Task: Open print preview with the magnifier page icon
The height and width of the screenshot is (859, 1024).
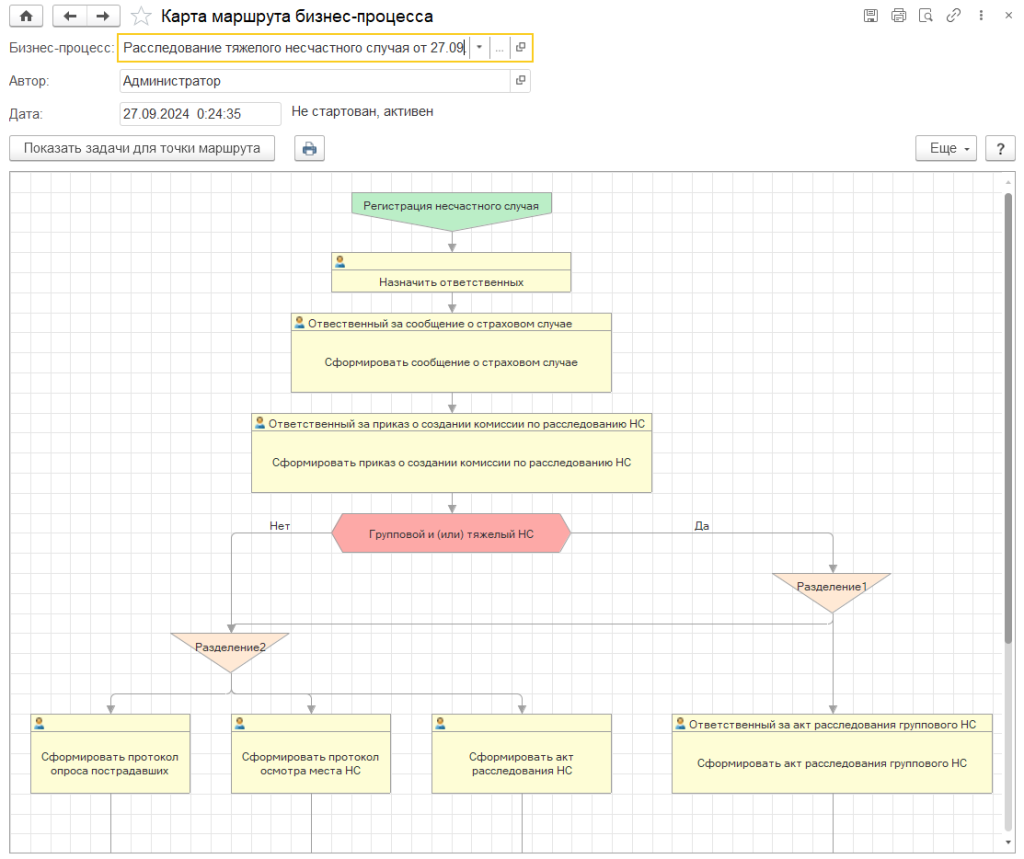Action: (926, 16)
